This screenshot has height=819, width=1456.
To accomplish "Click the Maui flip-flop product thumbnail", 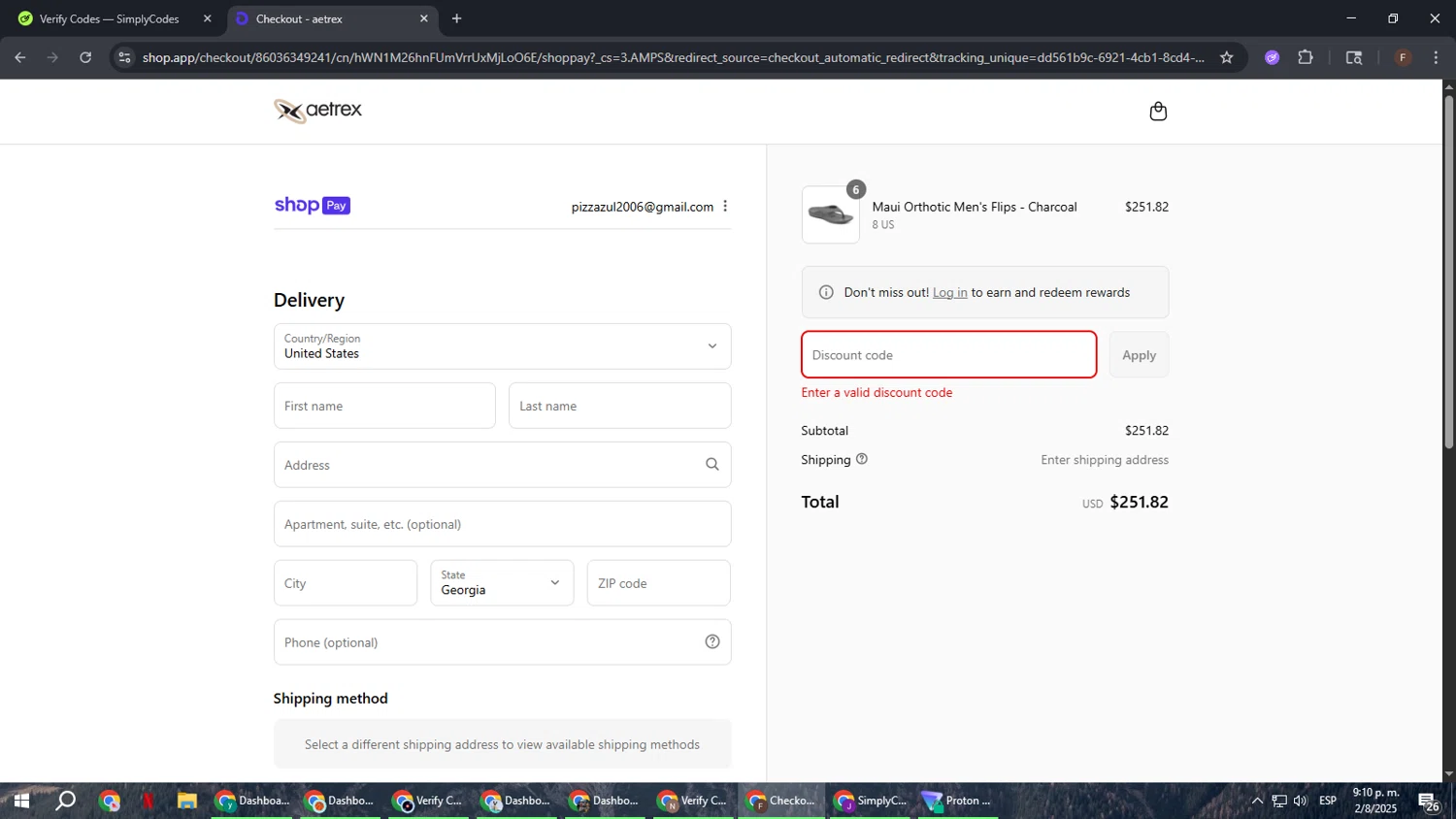I will [831, 214].
